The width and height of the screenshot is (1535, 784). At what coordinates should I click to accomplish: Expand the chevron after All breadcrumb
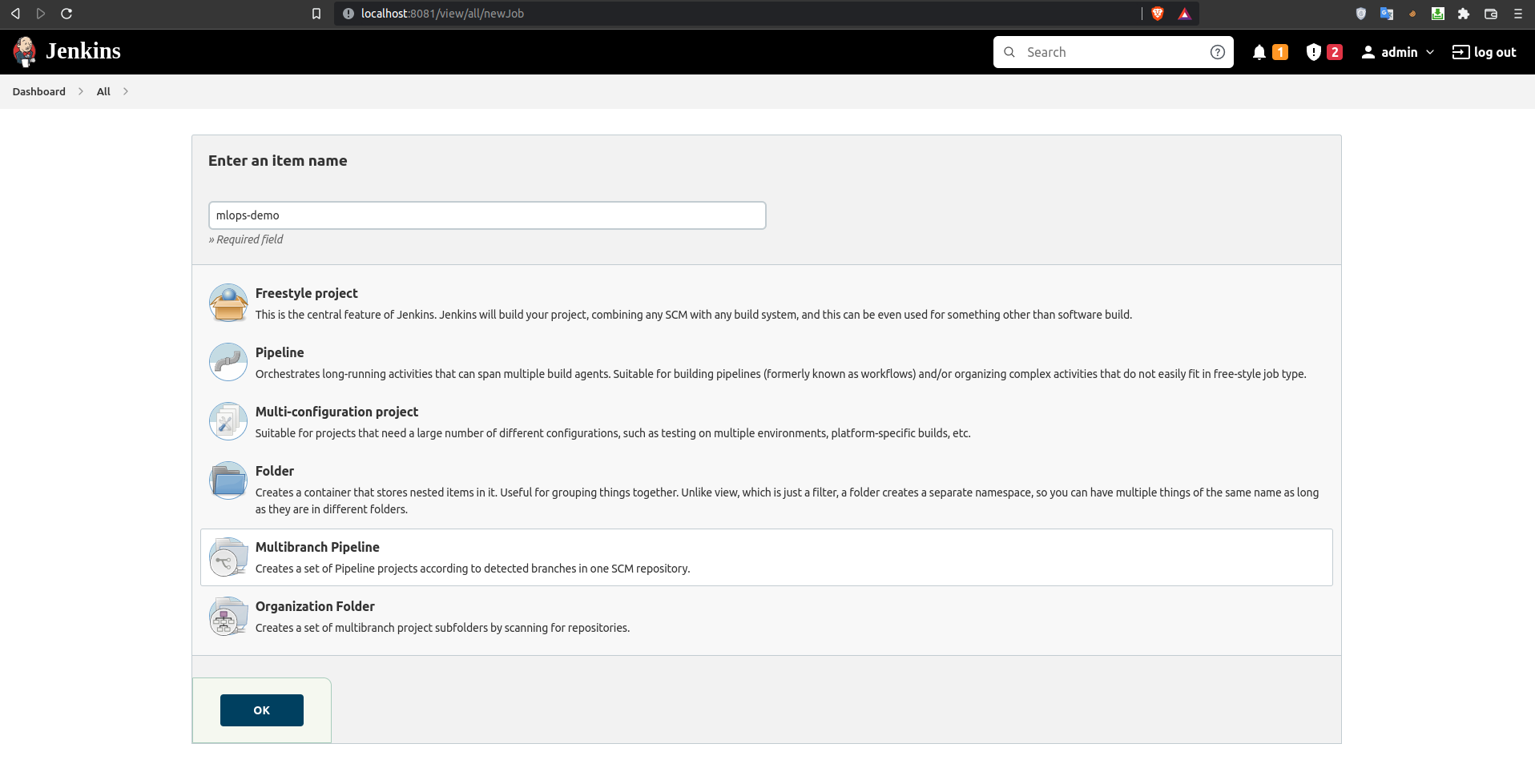tap(126, 91)
